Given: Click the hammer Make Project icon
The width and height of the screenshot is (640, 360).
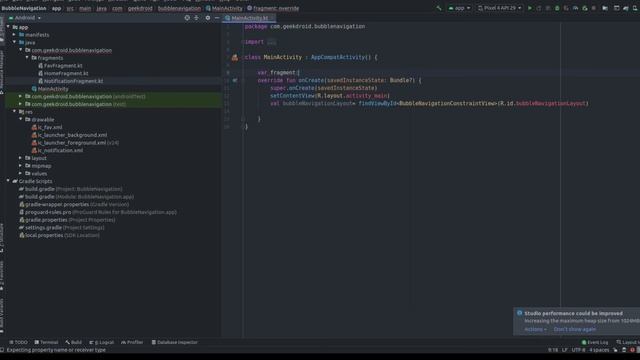Looking at the screenshot, I should (x=439, y=8).
